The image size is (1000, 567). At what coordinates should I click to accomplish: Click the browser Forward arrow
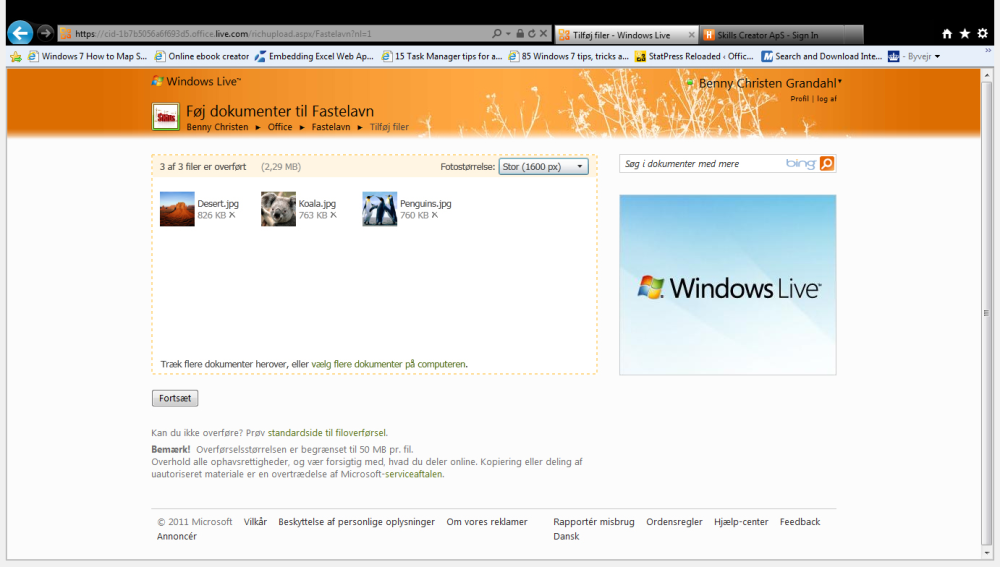coord(45,33)
